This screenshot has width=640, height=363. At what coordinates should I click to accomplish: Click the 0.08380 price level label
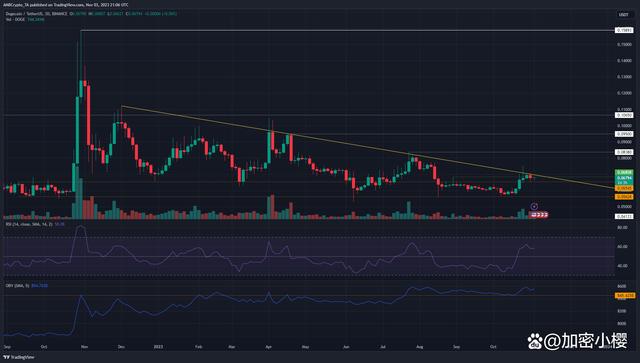(x=624, y=152)
